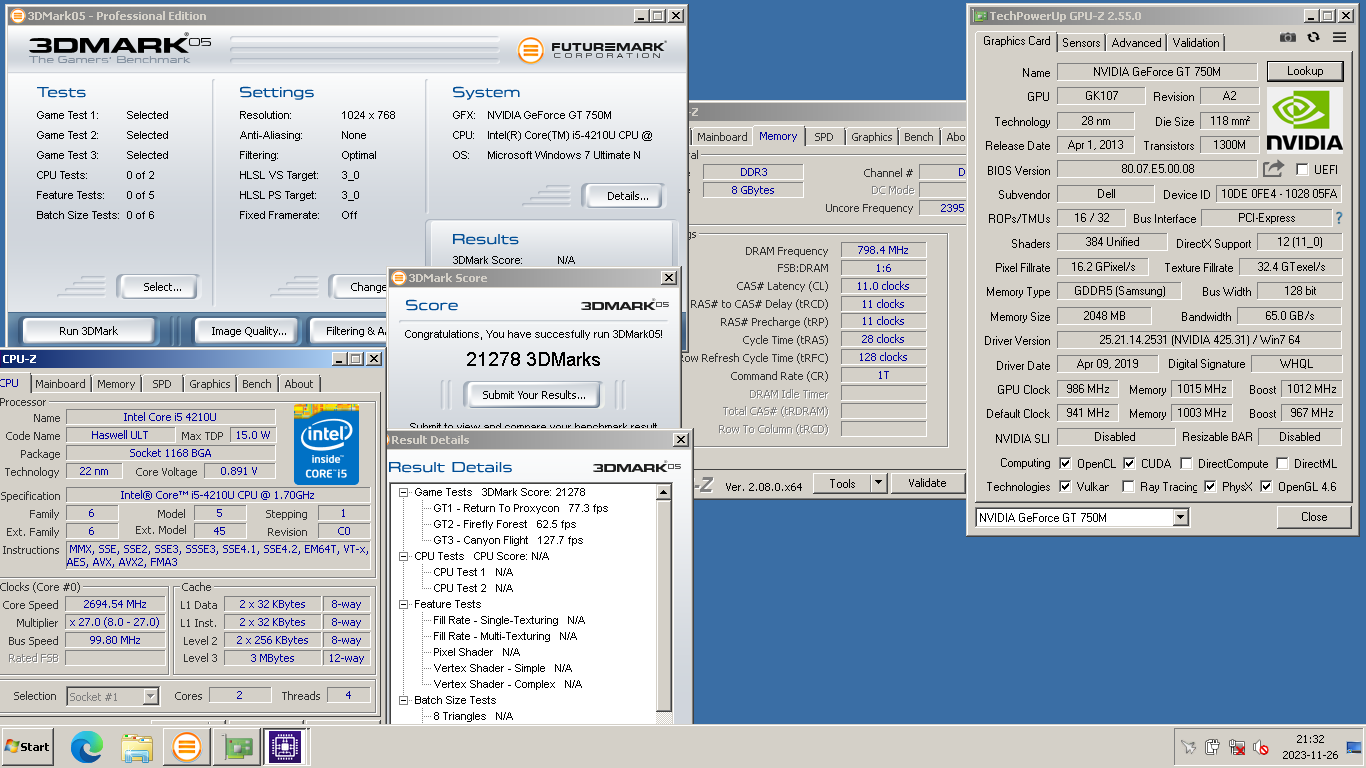Open the GPU-Z hamburger menu
This screenshot has height=768, width=1366.
tap(1339, 38)
